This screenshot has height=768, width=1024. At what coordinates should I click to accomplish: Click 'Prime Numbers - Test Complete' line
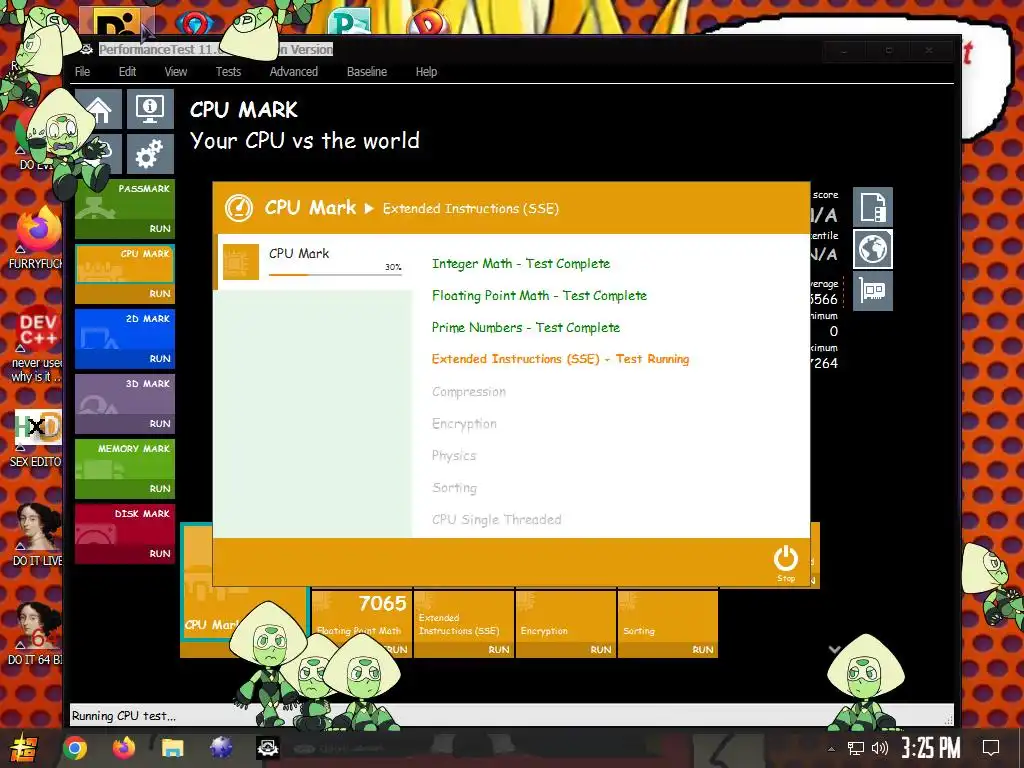click(x=526, y=328)
